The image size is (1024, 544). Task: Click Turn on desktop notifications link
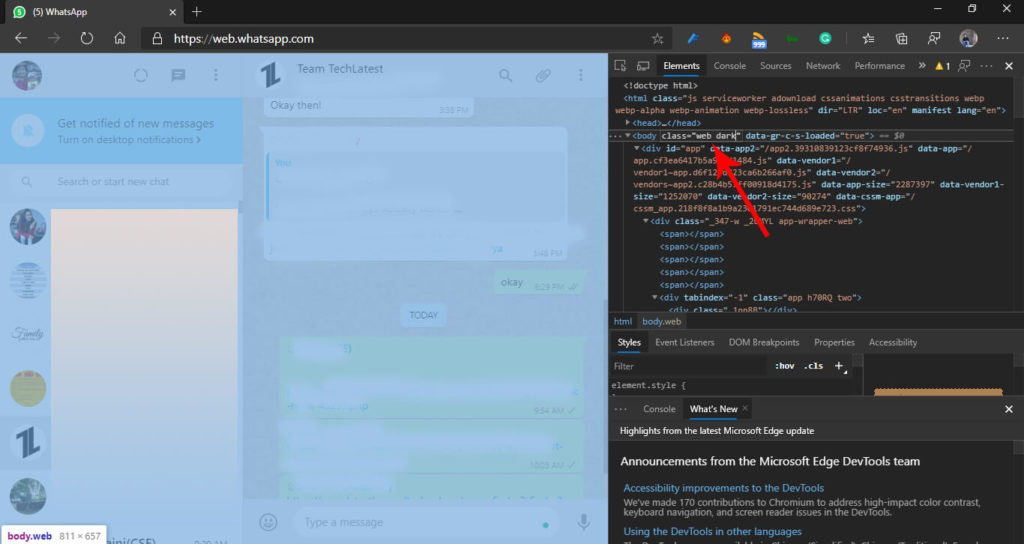tap(129, 140)
